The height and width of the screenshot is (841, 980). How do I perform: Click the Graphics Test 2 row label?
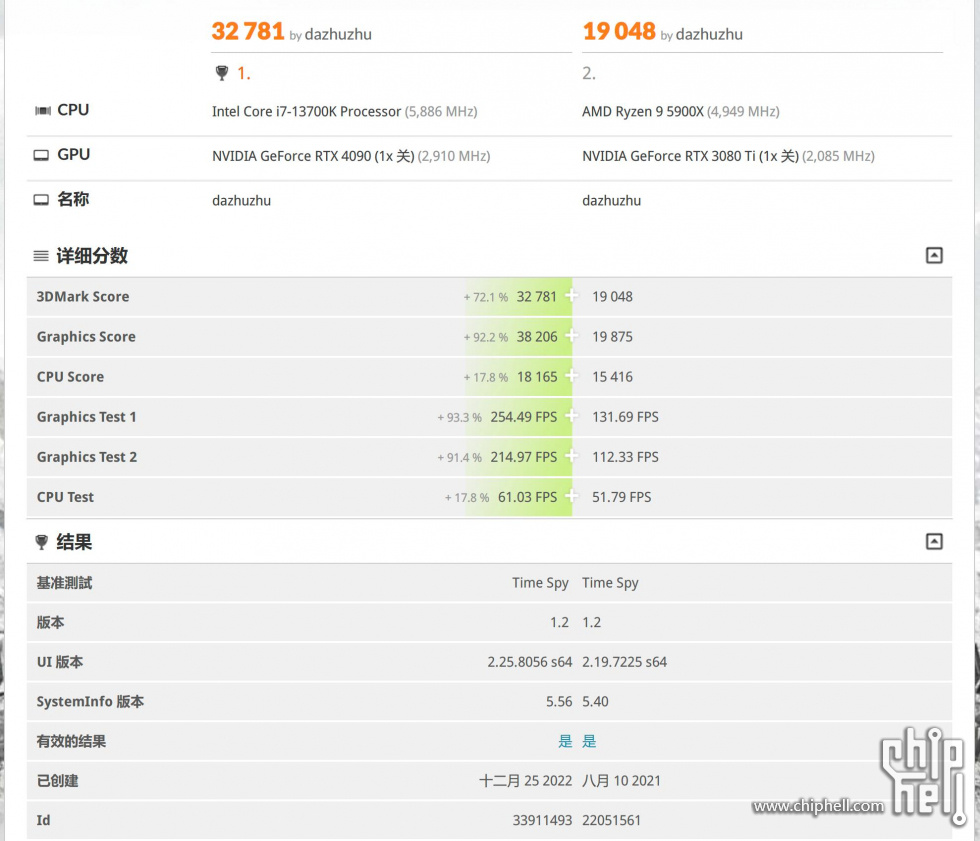point(87,457)
